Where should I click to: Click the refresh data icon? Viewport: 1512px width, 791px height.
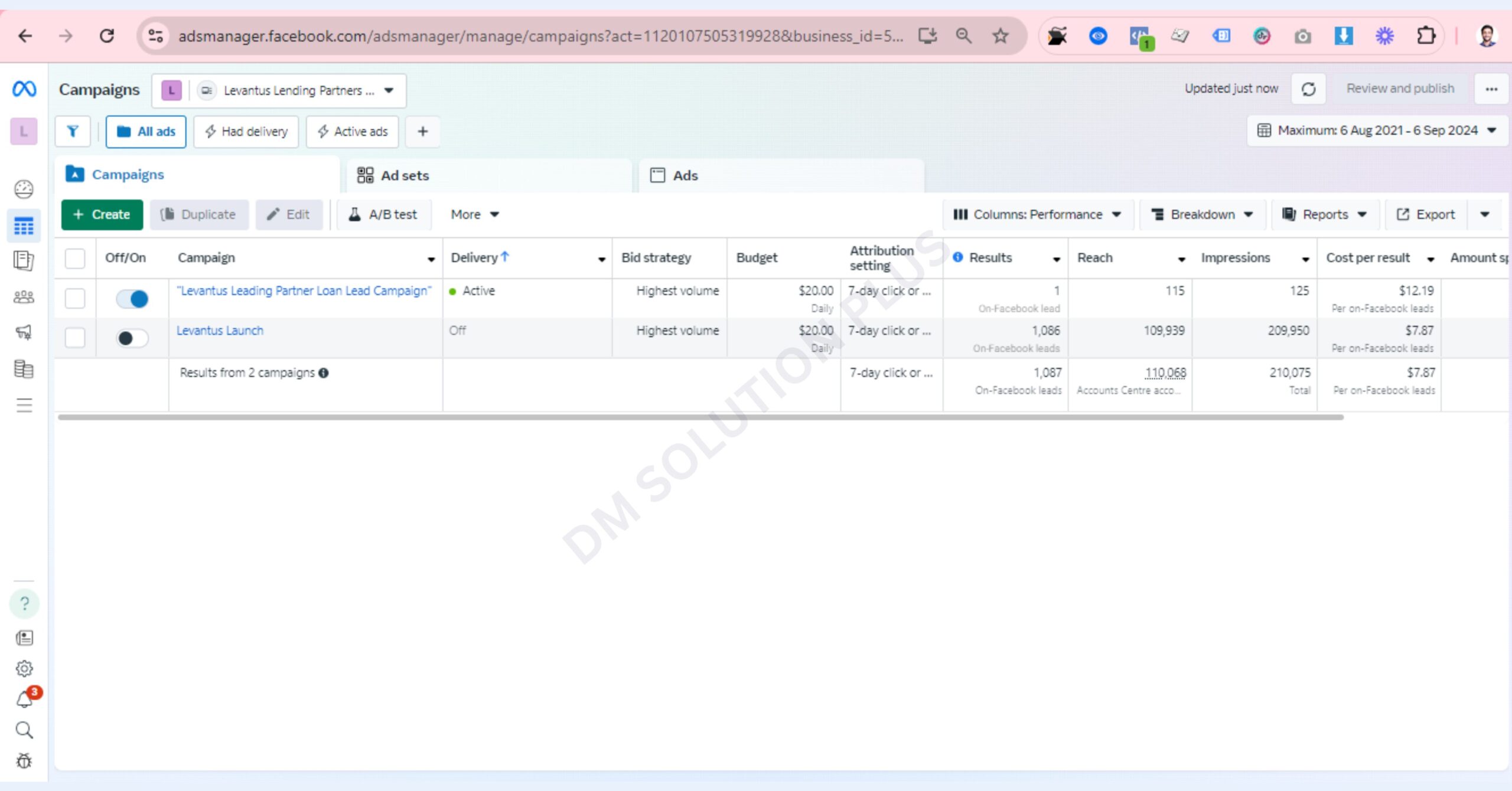point(1308,89)
